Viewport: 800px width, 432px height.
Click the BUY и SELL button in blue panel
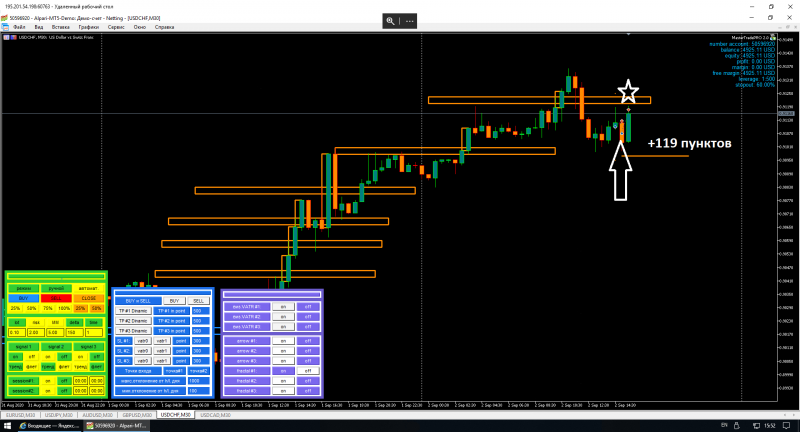(x=138, y=301)
